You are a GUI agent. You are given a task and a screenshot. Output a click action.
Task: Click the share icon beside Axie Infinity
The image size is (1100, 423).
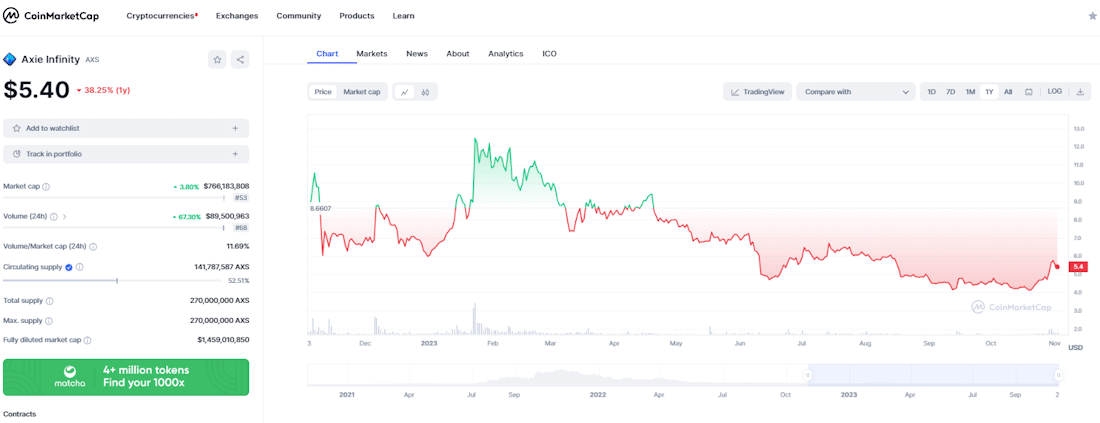point(240,60)
